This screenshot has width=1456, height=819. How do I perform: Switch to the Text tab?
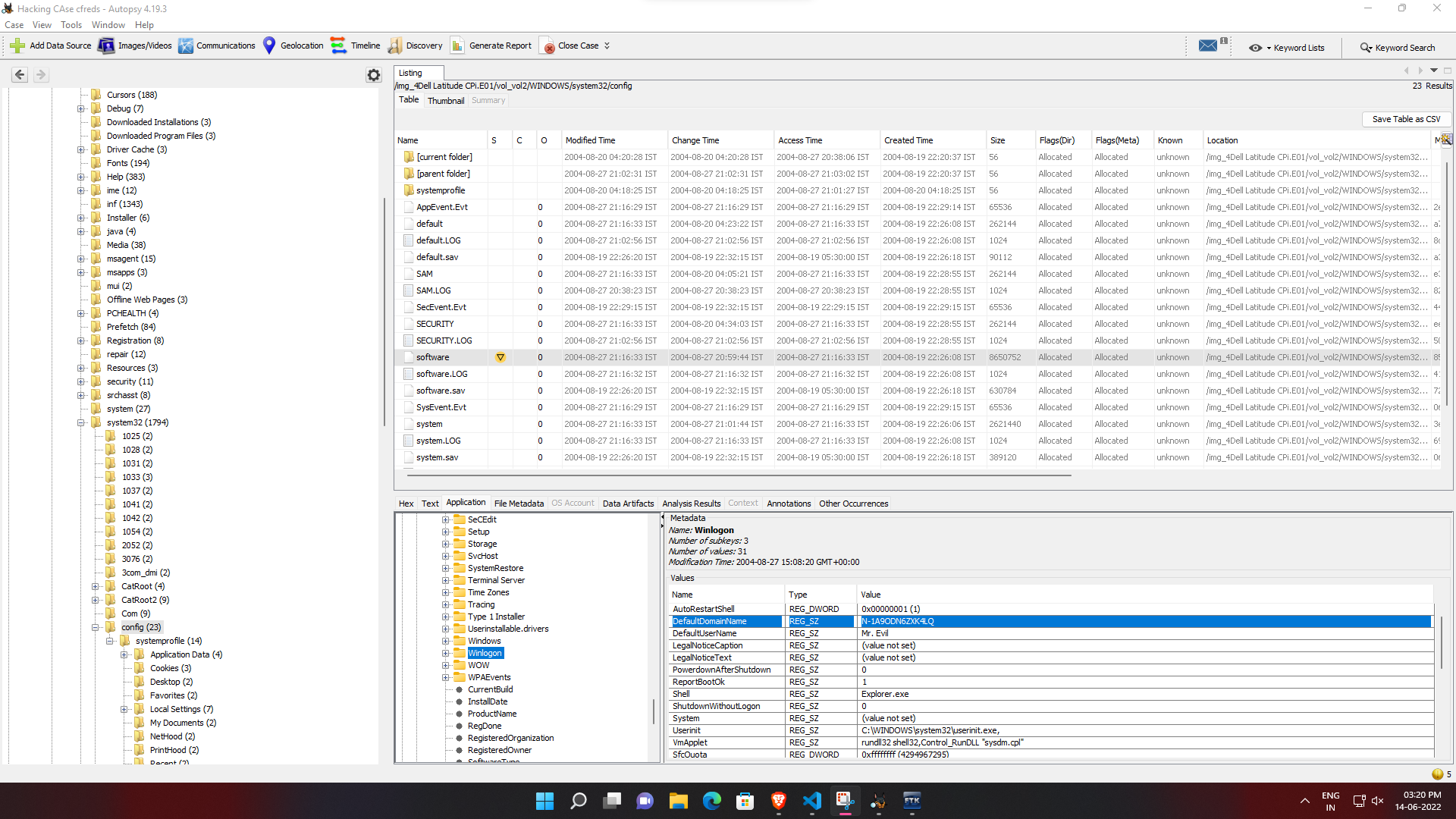coord(430,504)
